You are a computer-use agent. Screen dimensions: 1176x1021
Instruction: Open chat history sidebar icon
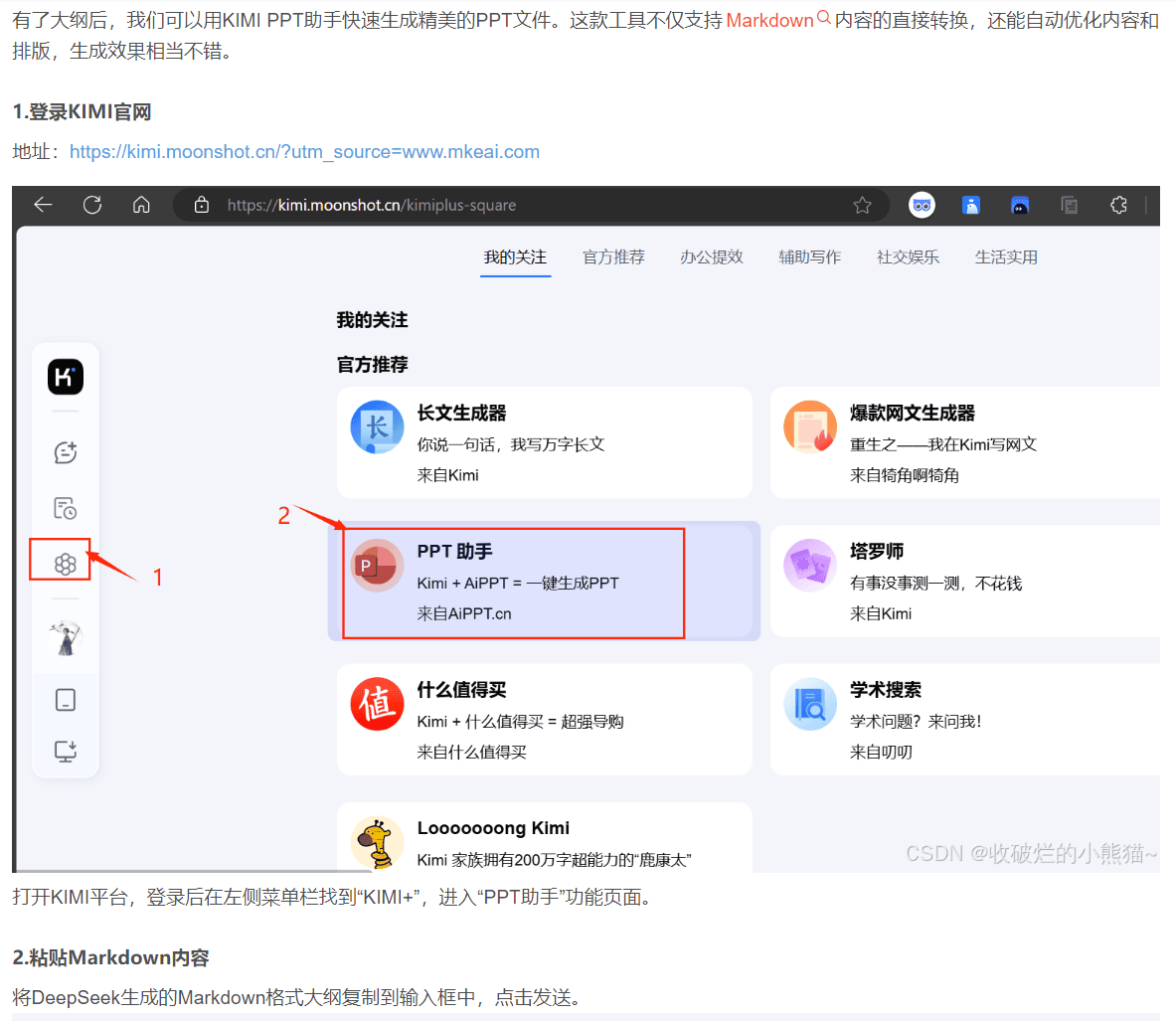pos(66,508)
